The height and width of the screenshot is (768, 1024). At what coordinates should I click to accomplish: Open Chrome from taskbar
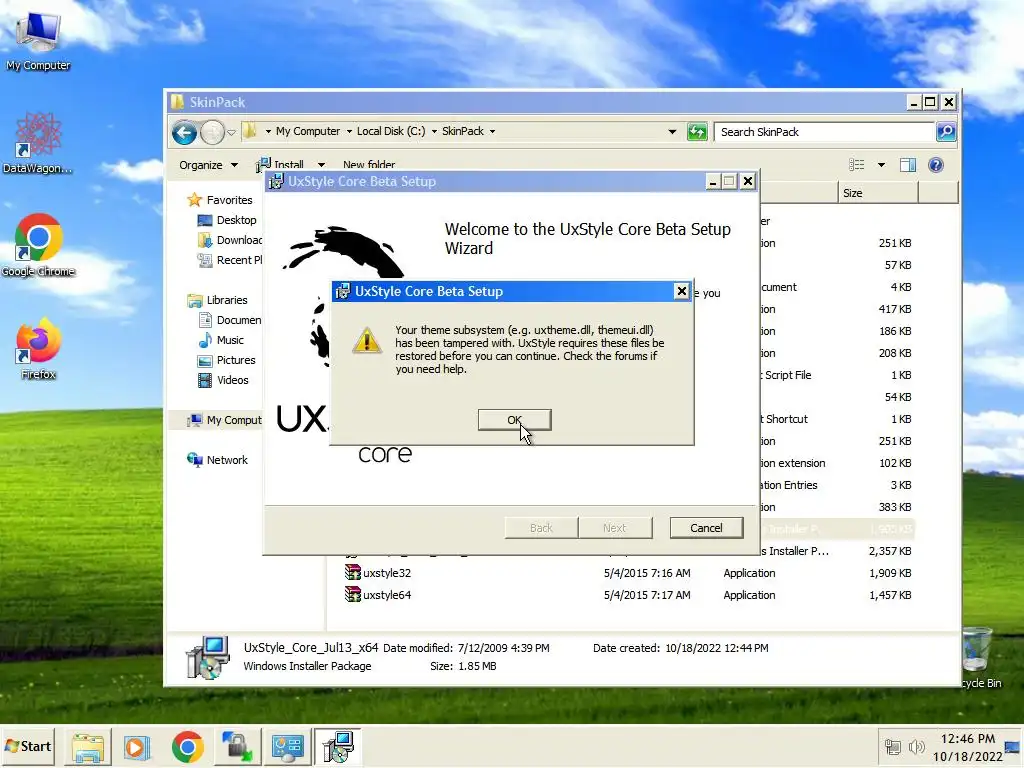point(187,747)
